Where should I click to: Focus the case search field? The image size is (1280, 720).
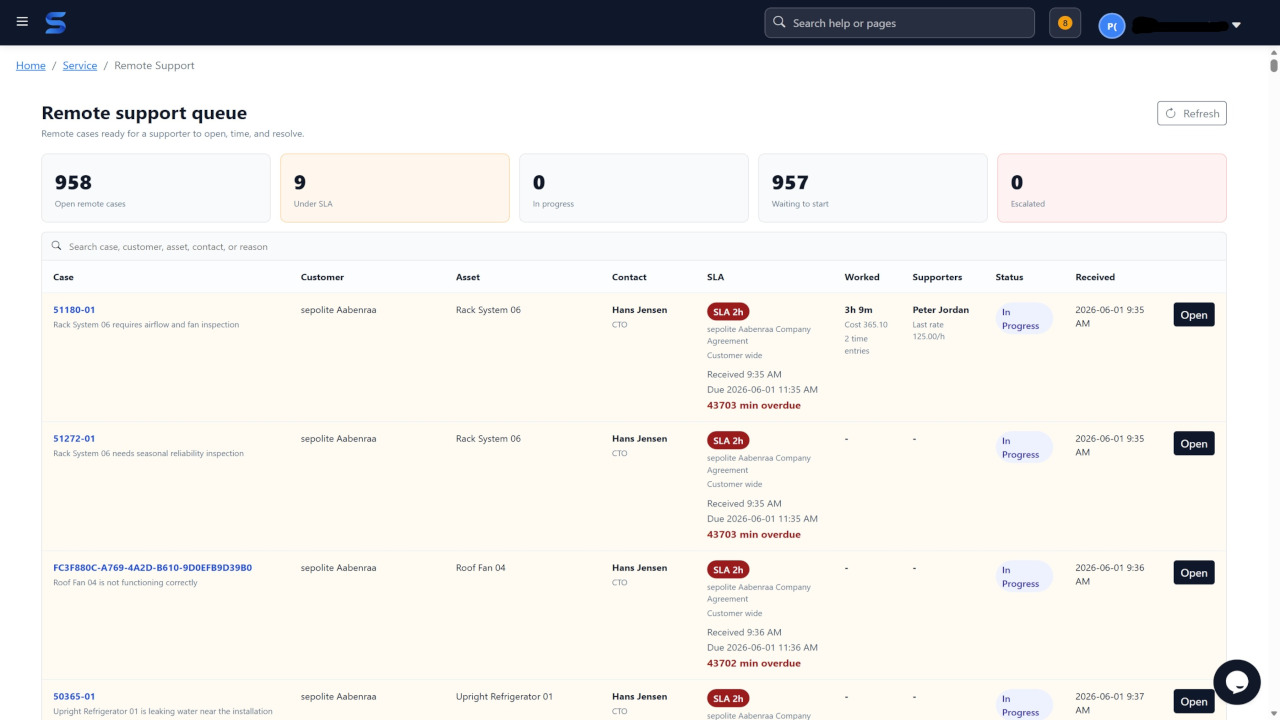(634, 246)
